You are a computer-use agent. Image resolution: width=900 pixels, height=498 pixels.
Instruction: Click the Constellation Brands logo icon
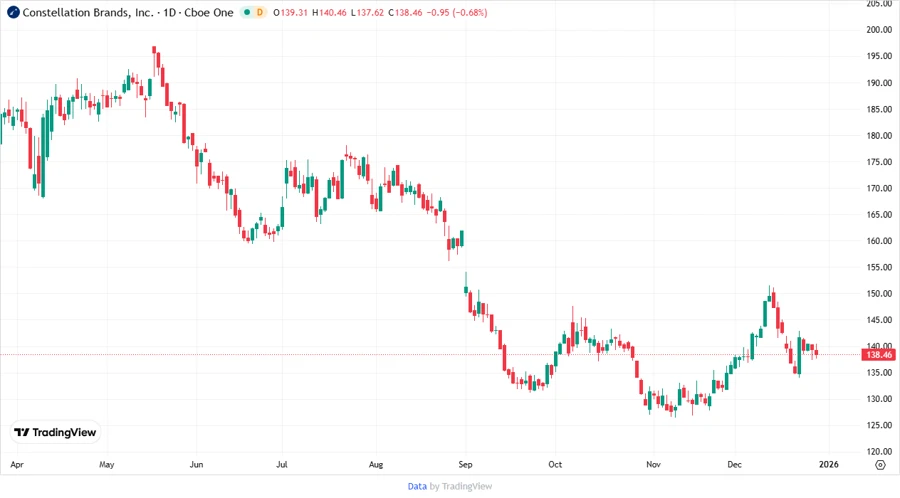point(13,12)
